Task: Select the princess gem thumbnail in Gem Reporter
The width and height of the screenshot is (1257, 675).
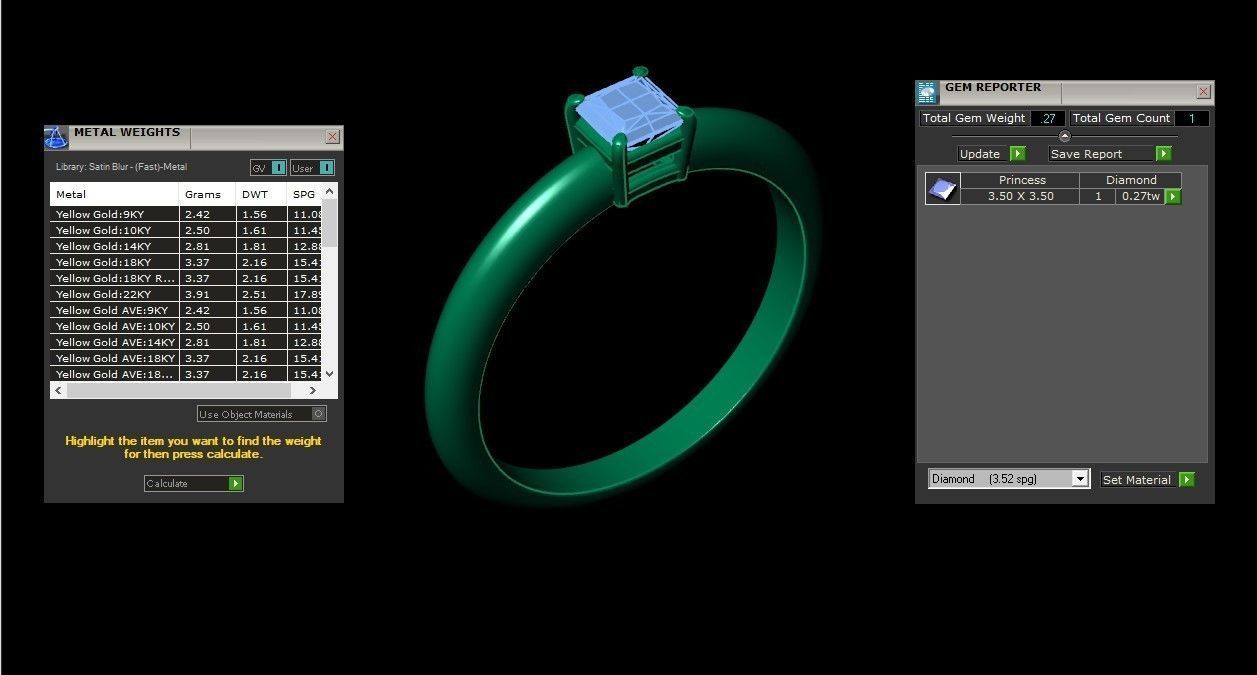Action: click(x=942, y=188)
